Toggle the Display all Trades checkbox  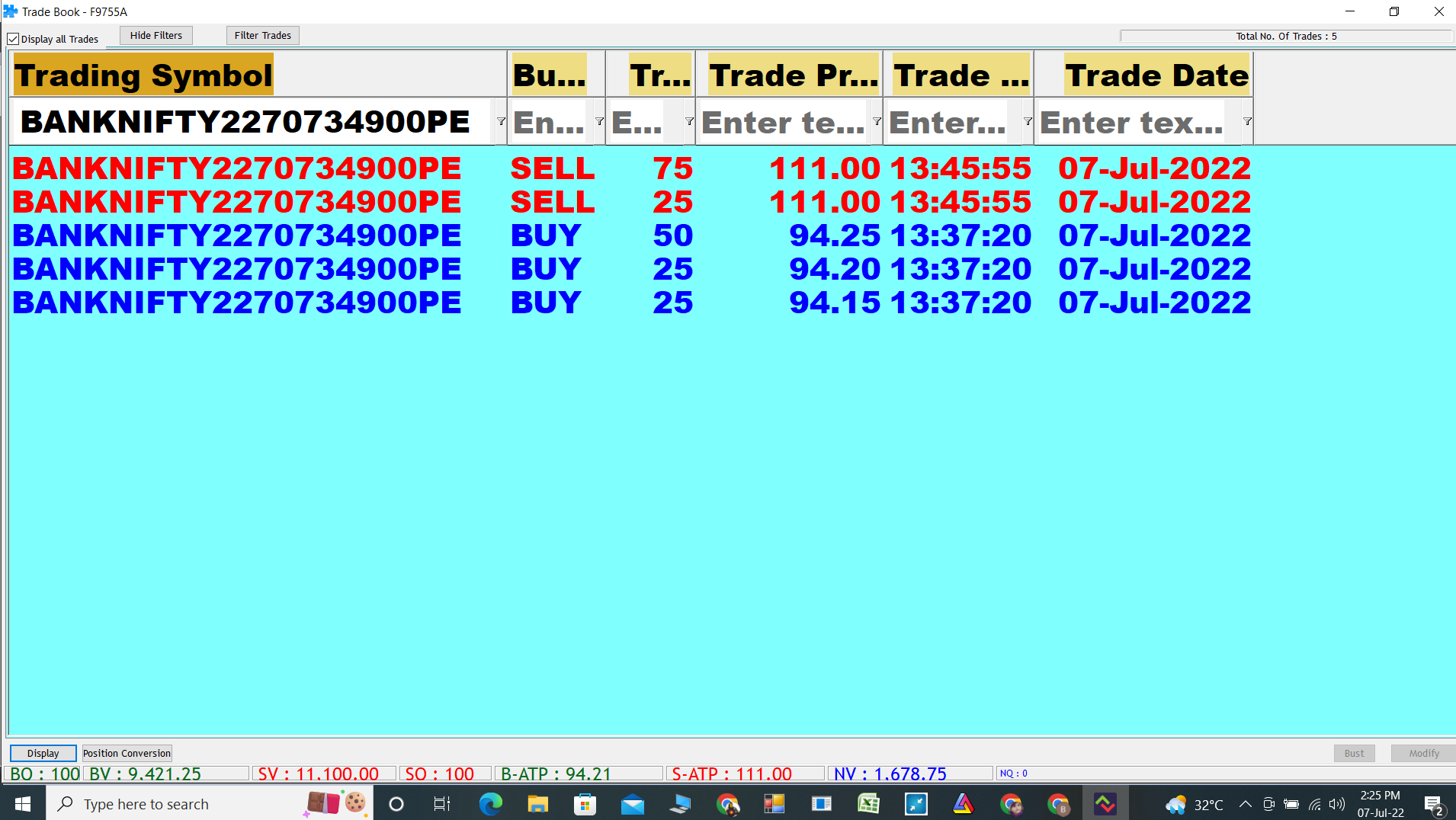13,39
